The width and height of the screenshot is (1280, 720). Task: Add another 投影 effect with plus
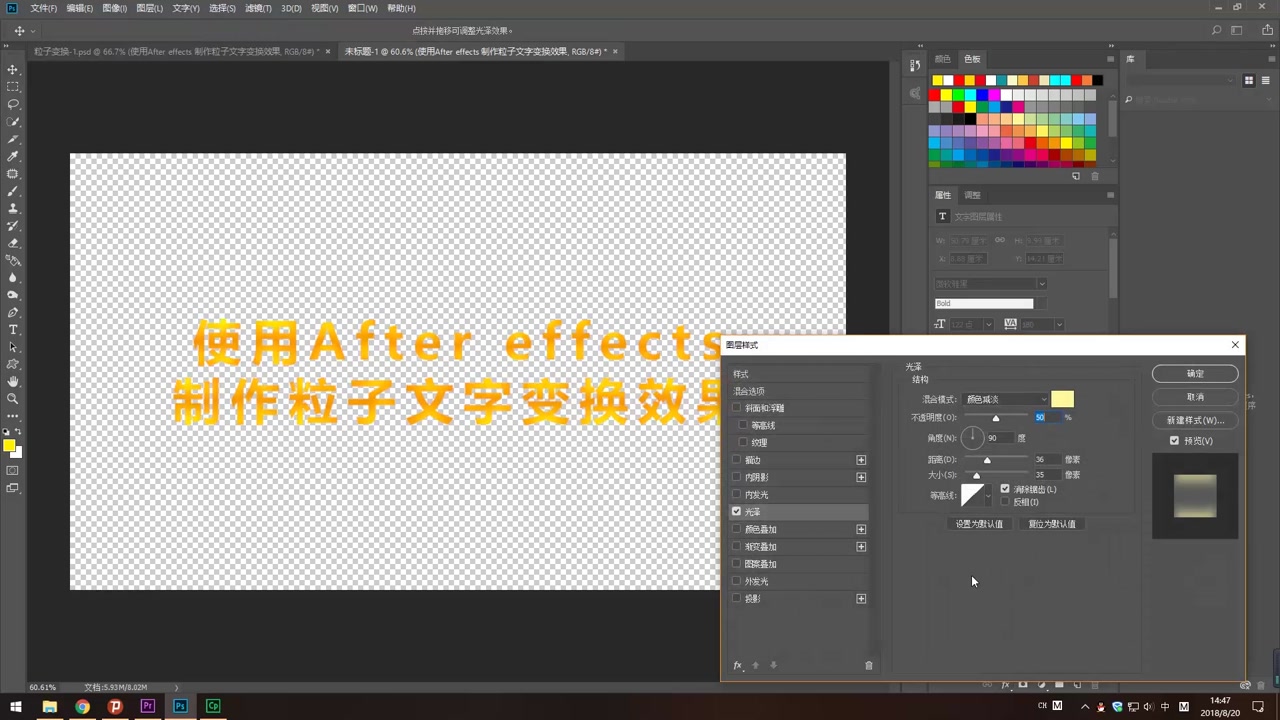tap(861, 598)
